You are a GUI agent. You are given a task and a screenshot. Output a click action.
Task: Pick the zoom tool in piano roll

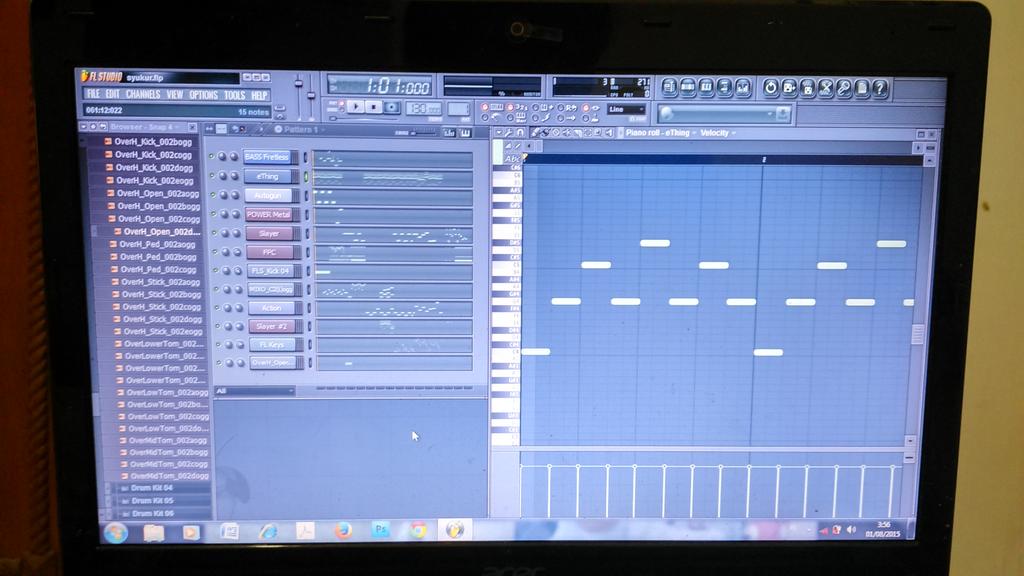point(598,133)
